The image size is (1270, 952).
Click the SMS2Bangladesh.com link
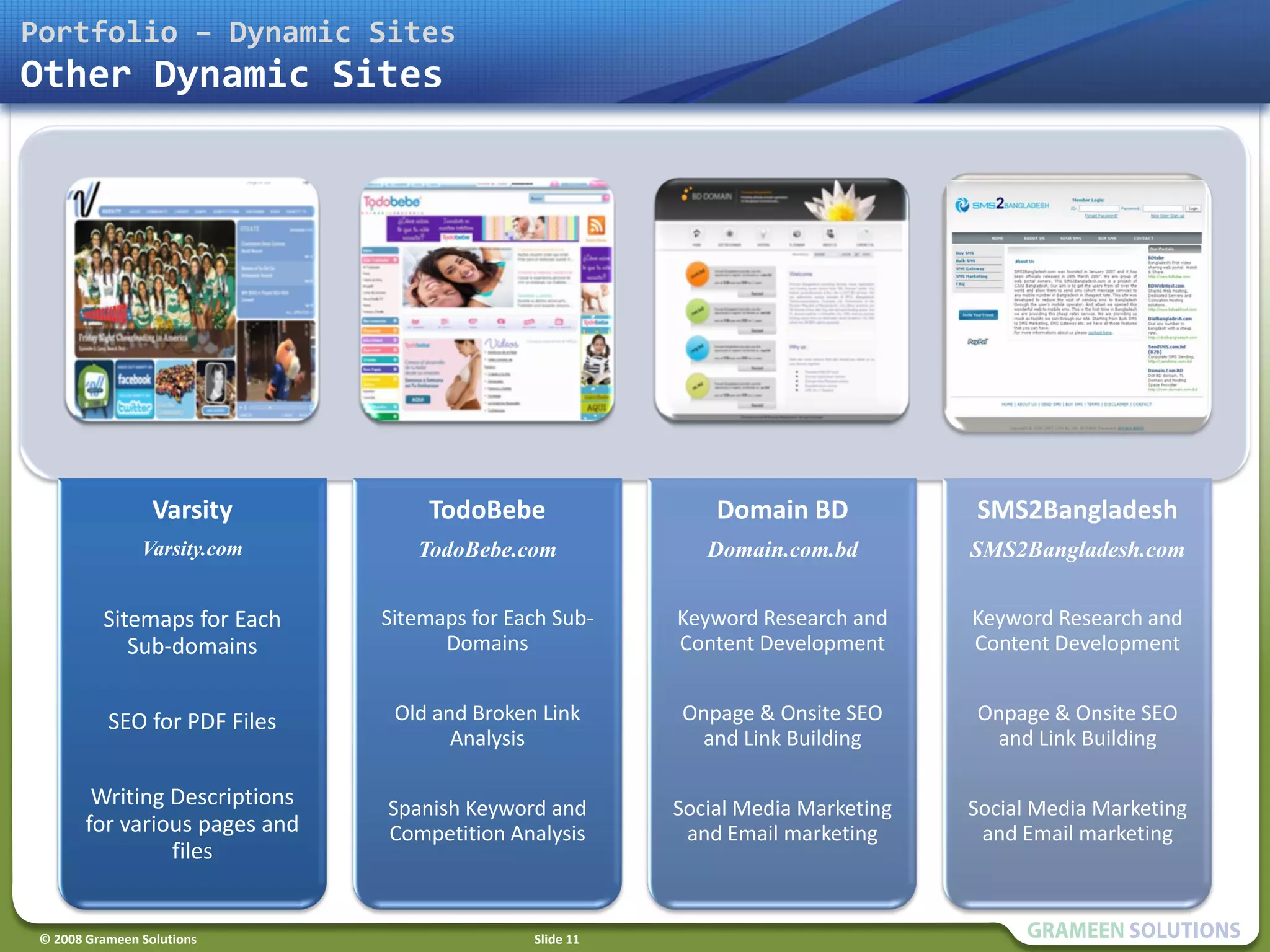click(1077, 549)
